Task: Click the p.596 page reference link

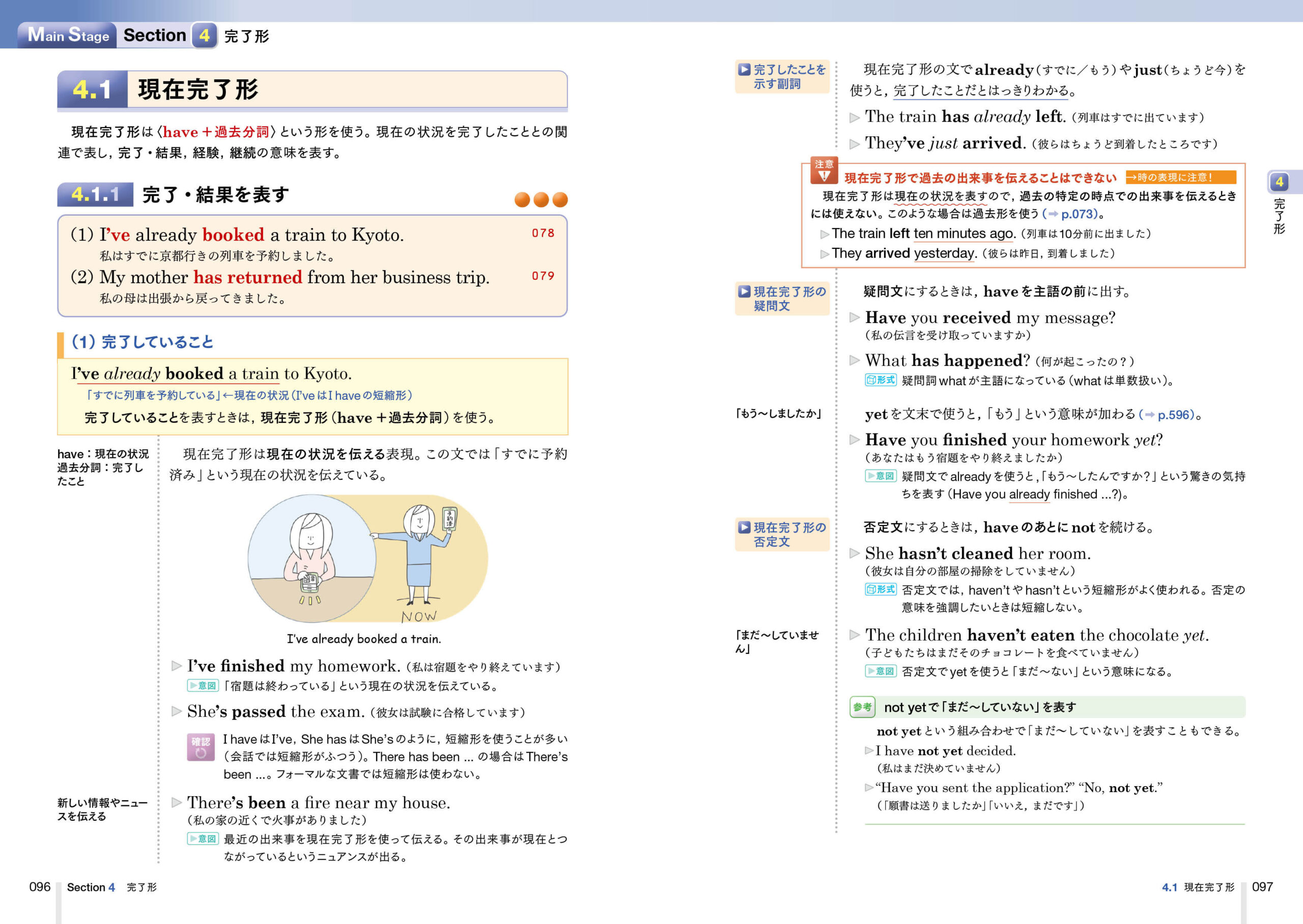Action: tap(1169, 415)
